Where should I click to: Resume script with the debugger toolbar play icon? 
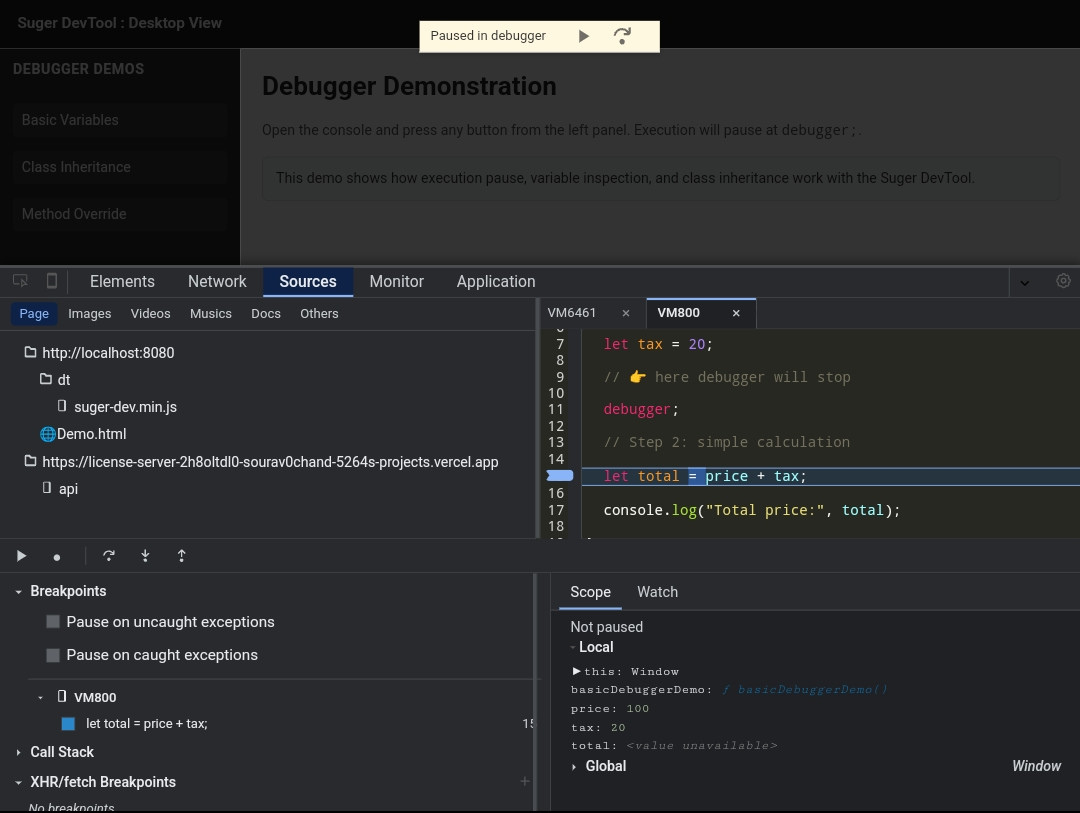click(21, 556)
